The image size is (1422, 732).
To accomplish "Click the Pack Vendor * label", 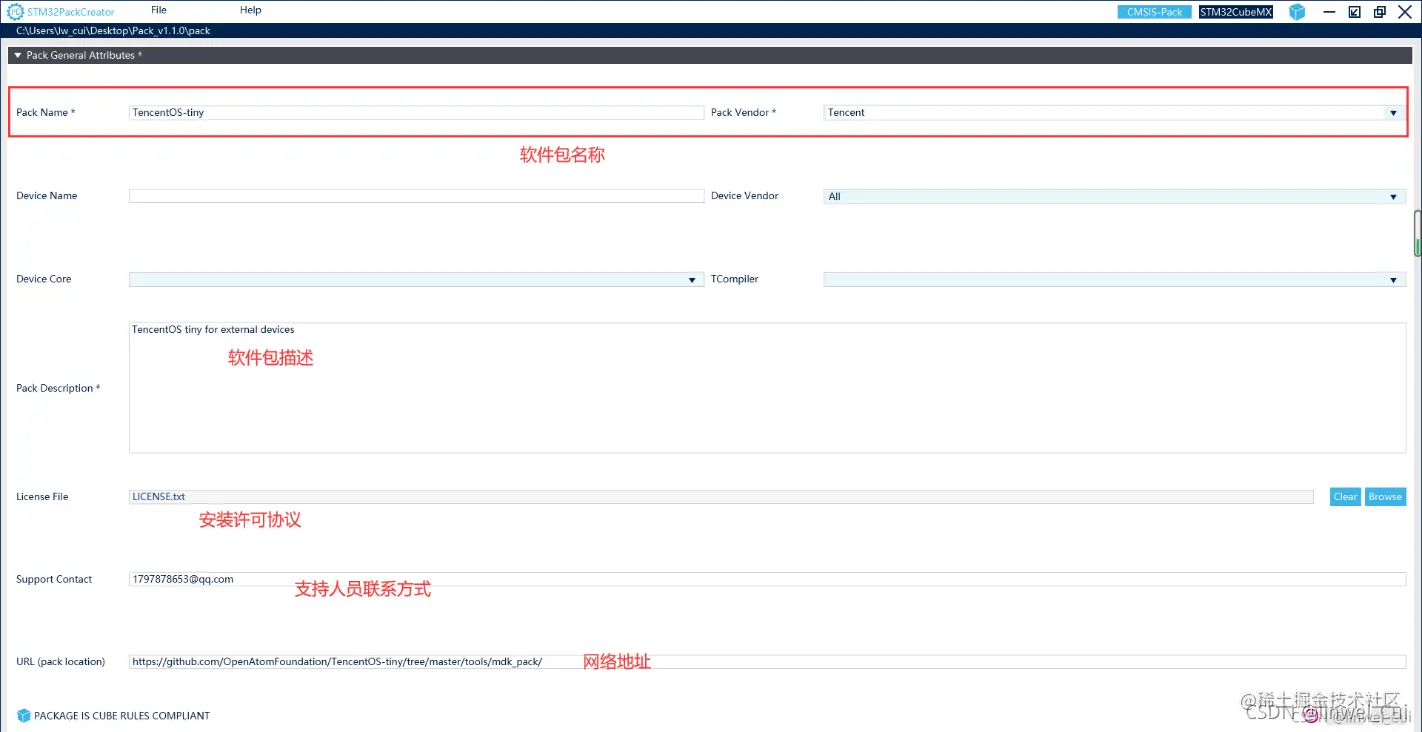I will [x=743, y=113].
